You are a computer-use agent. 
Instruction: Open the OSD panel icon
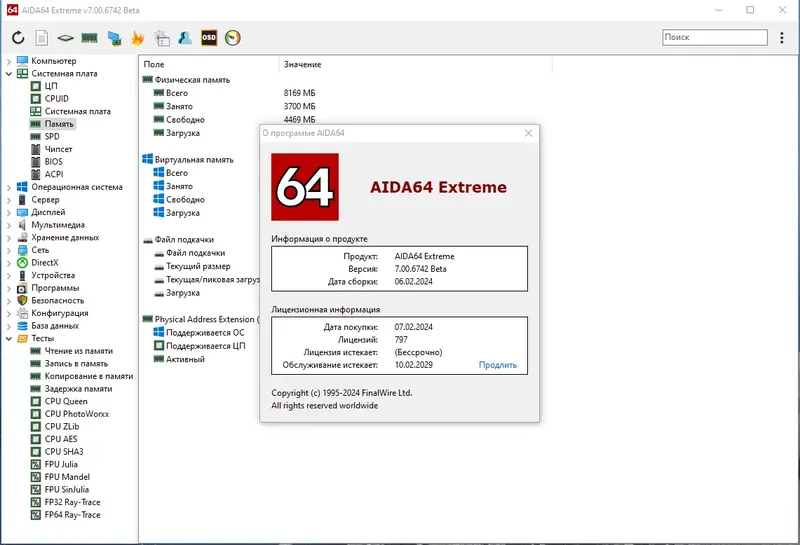click(209, 38)
